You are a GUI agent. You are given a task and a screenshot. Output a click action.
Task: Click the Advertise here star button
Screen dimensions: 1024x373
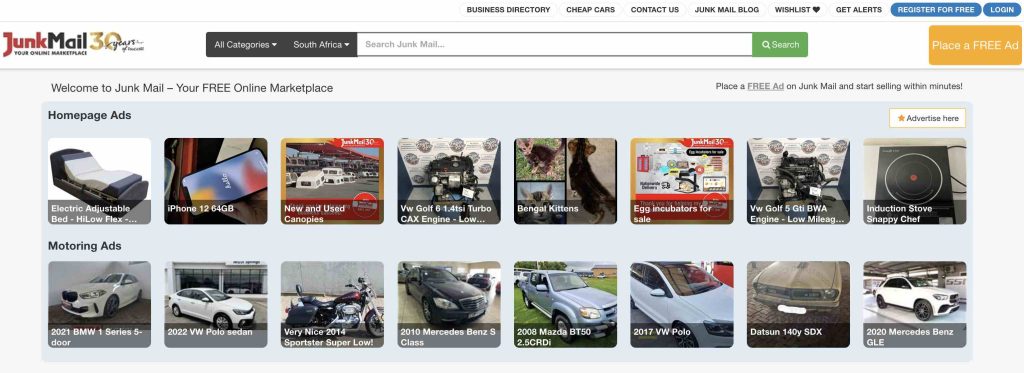[x=927, y=118]
